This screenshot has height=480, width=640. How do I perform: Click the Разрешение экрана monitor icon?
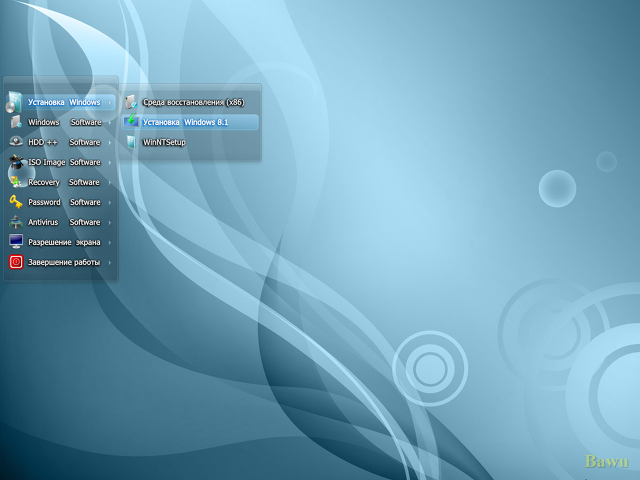coord(16,242)
